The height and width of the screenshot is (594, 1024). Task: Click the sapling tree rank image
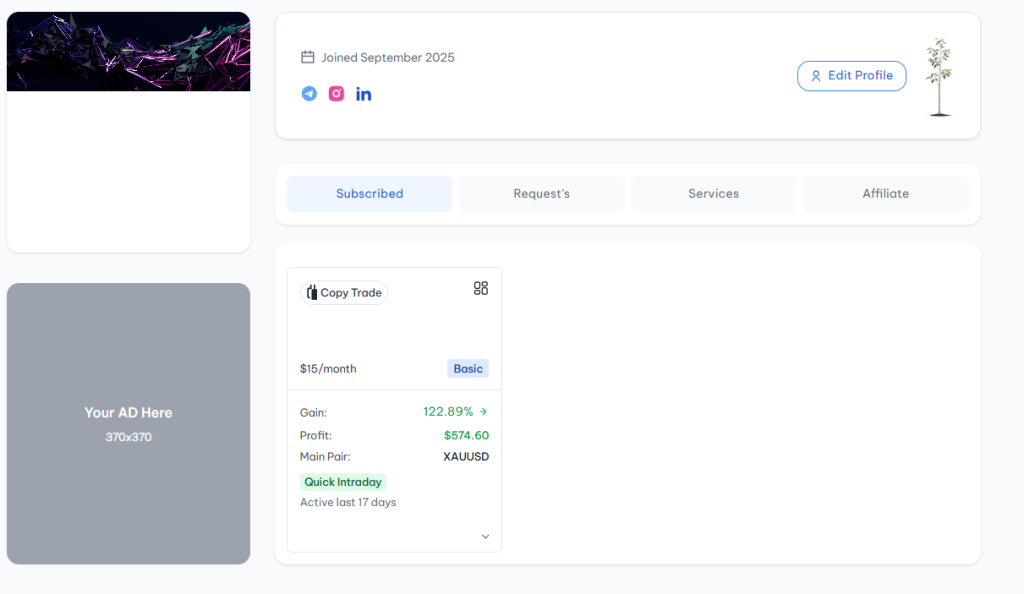939,77
